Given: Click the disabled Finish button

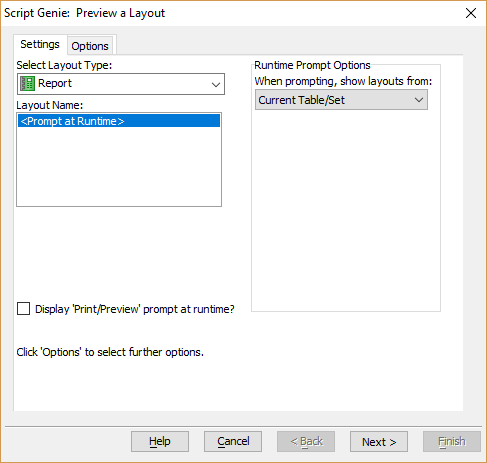Looking at the screenshot, I should [452, 441].
